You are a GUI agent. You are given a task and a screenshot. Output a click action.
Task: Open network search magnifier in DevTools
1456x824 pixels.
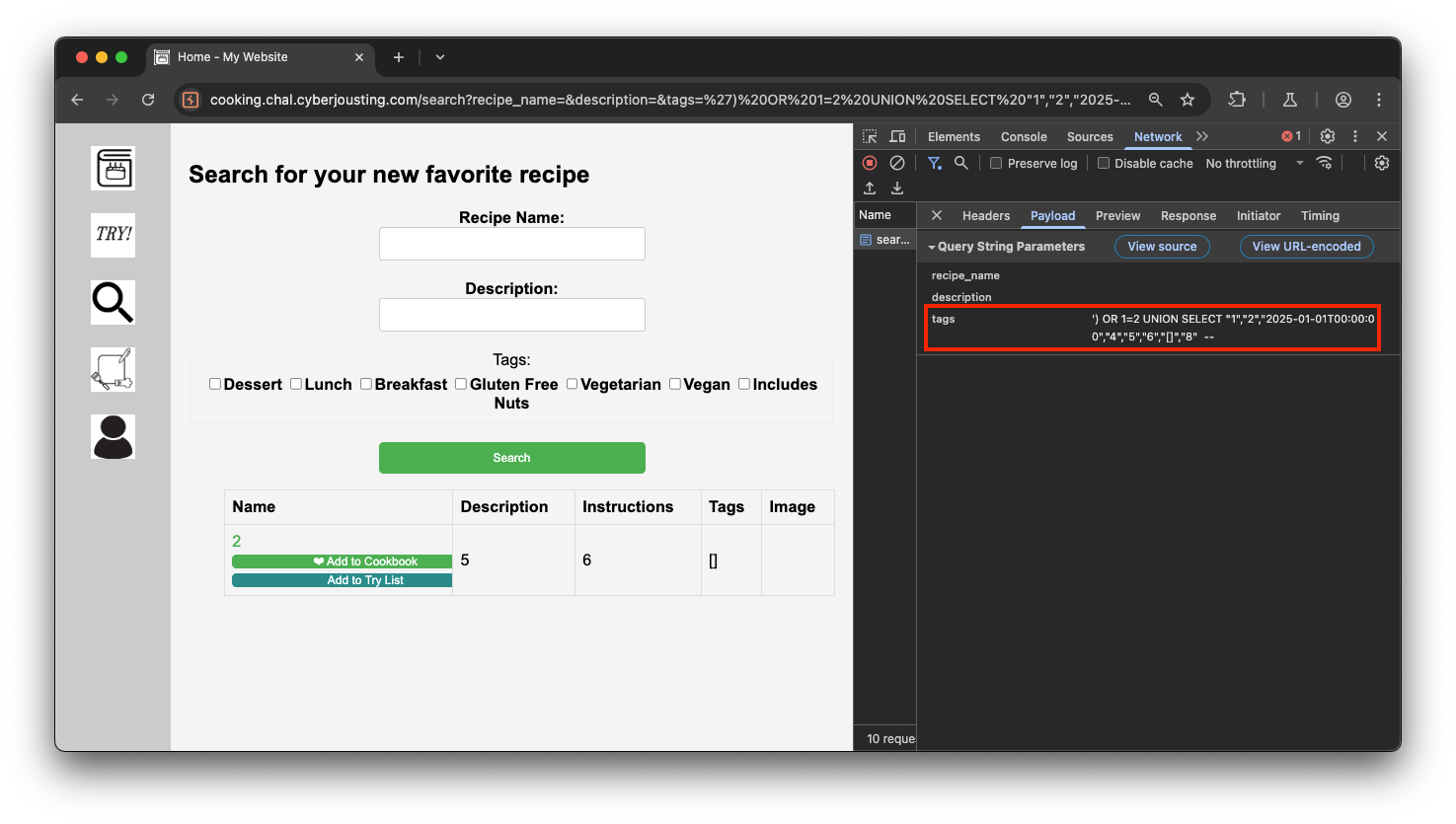(960, 163)
